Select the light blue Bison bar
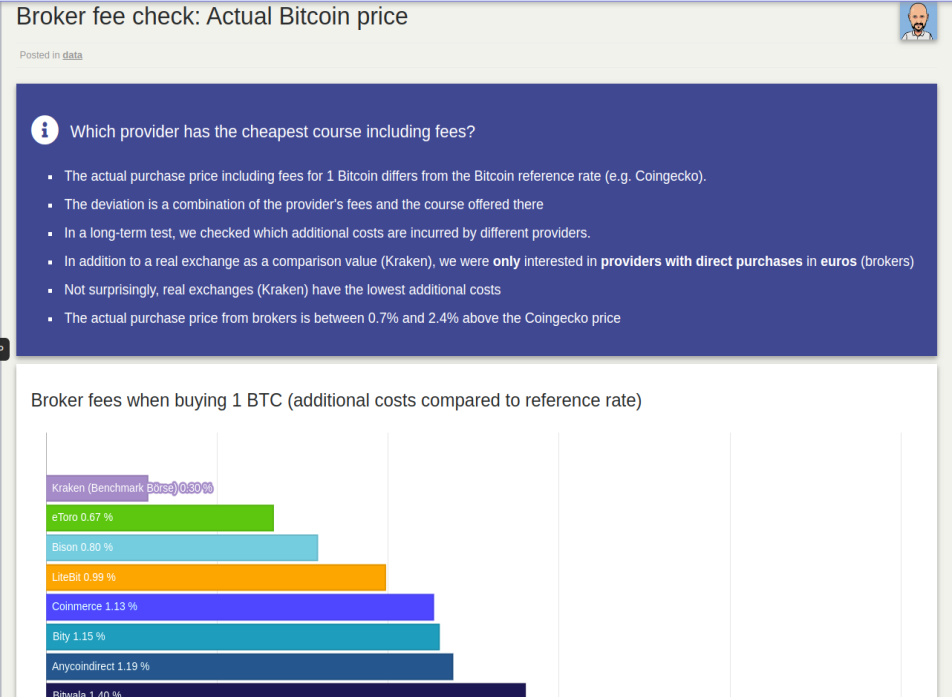This screenshot has height=697, width=952. [x=182, y=548]
